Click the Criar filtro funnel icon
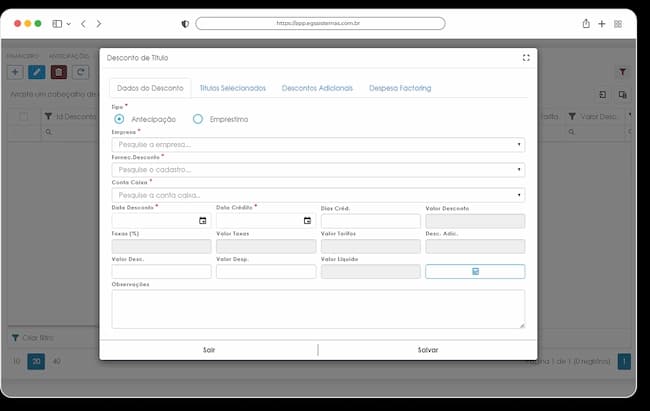The width and height of the screenshot is (650, 411). coord(15,338)
